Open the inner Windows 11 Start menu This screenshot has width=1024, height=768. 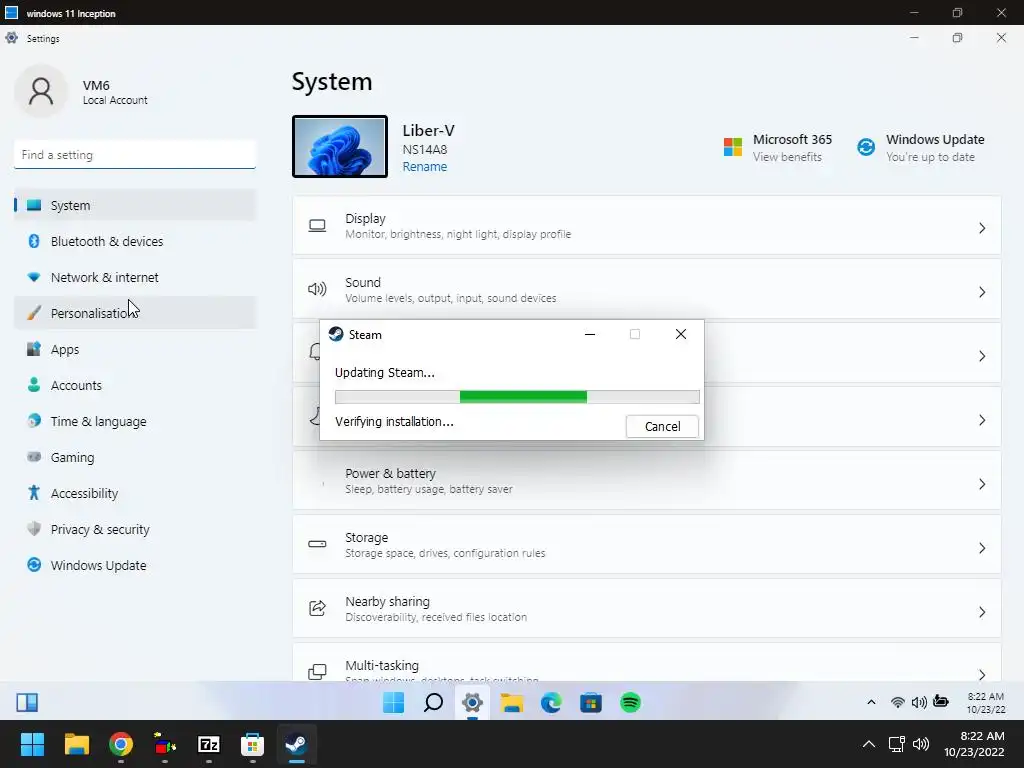pos(393,703)
